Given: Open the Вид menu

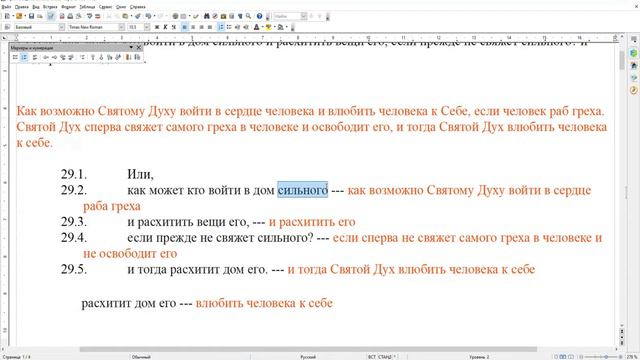Looking at the screenshot, I should tap(36, 7).
